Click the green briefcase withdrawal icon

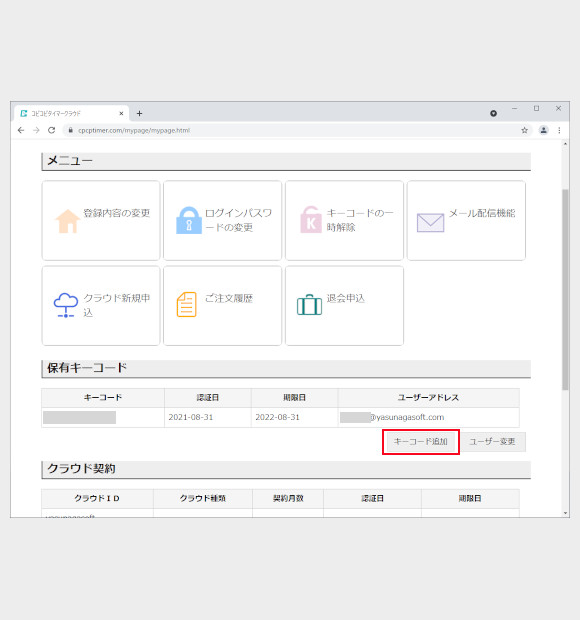[309, 305]
